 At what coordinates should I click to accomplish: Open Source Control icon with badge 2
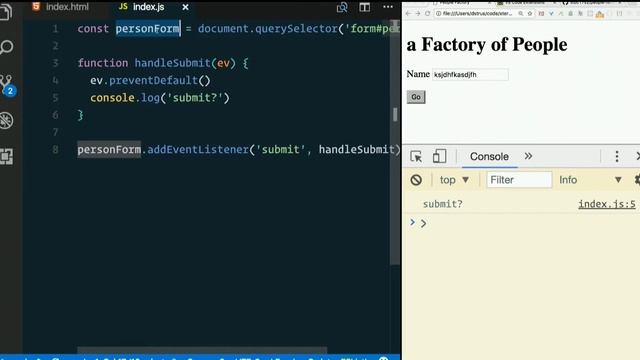(x=7, y=85)
